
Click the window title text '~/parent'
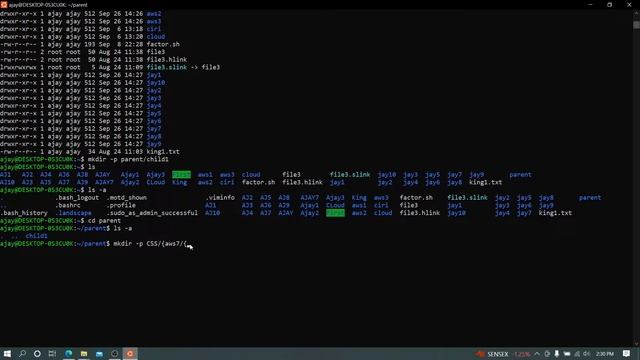tap(77, 5)
